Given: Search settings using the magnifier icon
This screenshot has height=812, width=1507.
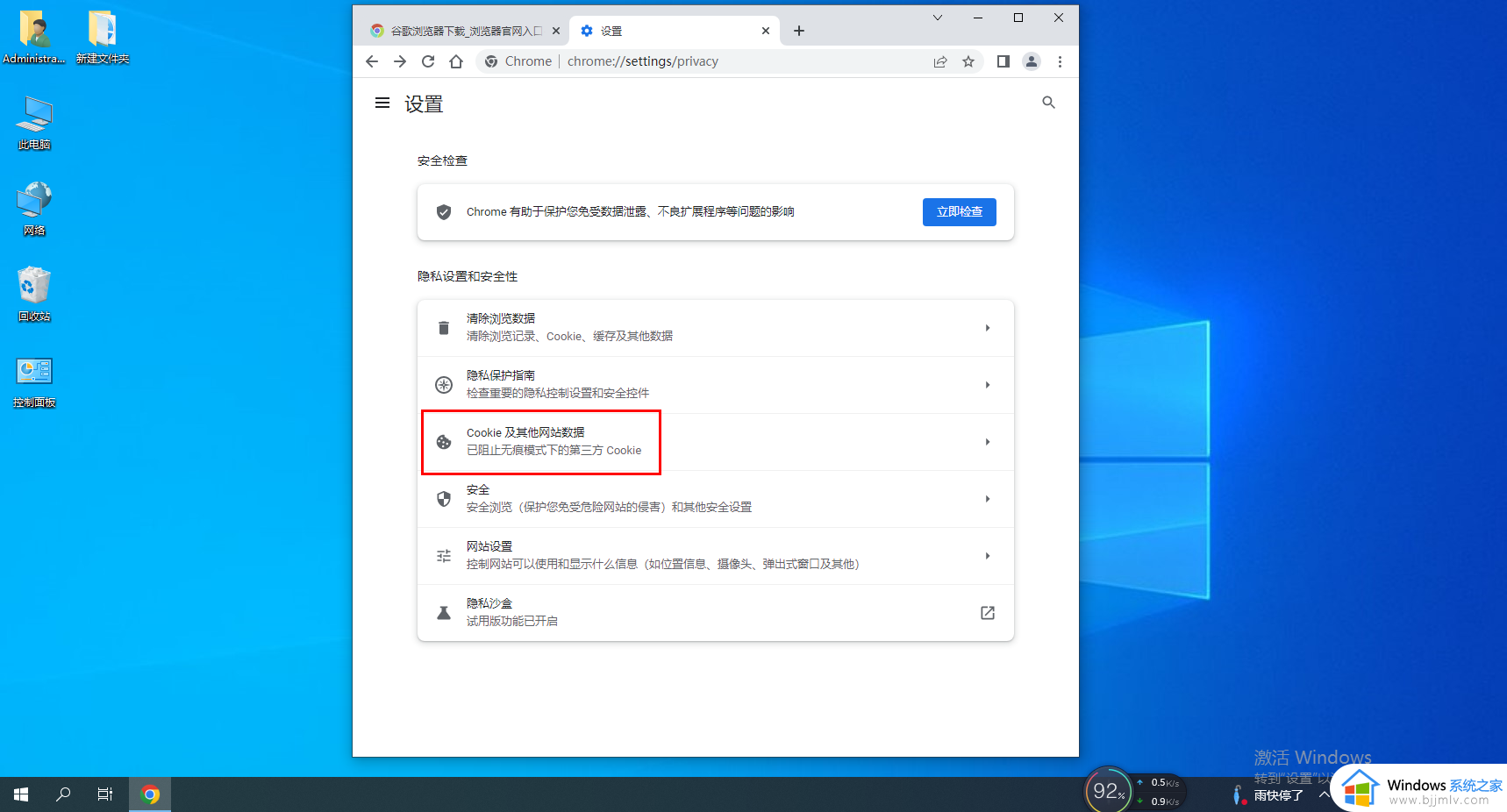Looking at the screenshot, I should point(1048,103).
